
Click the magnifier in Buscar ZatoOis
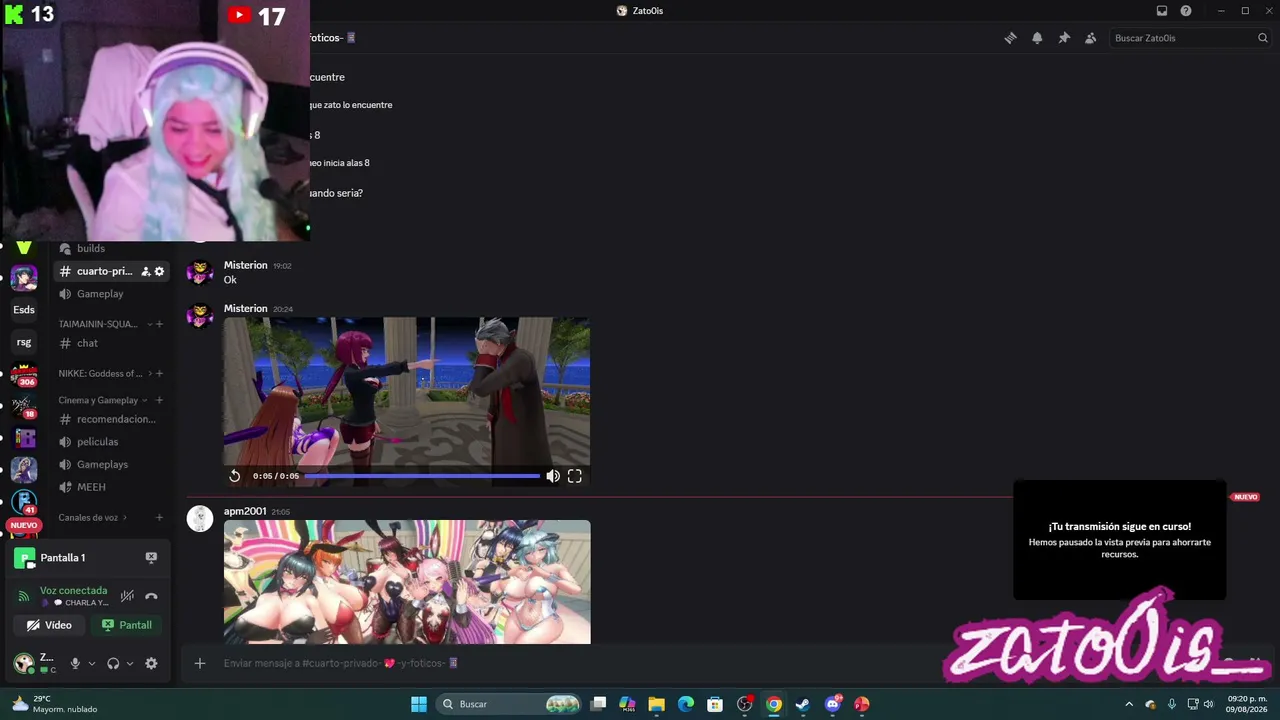pyautogui.click(x=1263, y=38)
